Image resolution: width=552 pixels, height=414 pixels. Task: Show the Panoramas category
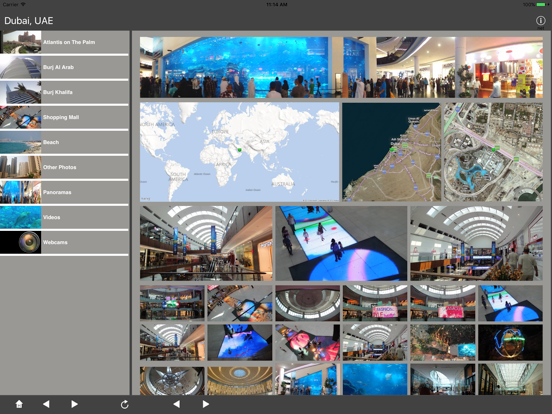pyautogui.click(x=64, y=192)
